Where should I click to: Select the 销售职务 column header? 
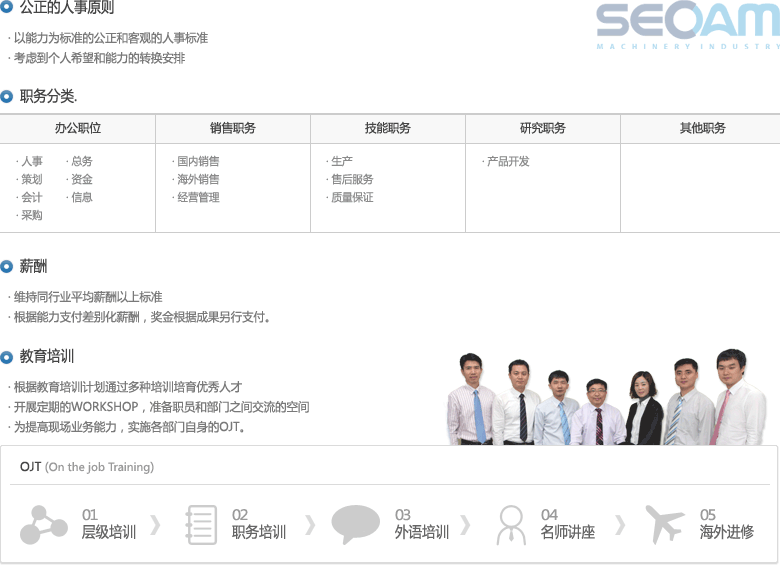(233, 128)
